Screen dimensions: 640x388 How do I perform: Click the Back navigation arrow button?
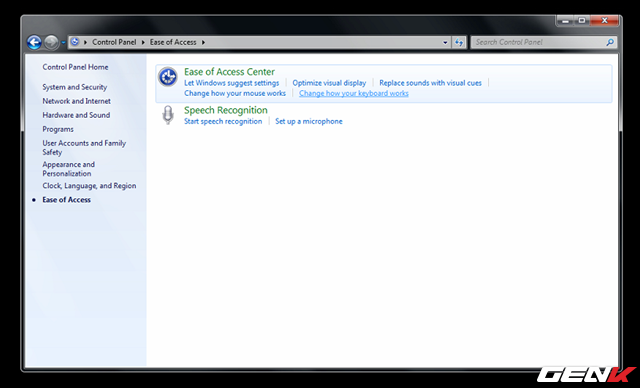[x=34, y=42]
